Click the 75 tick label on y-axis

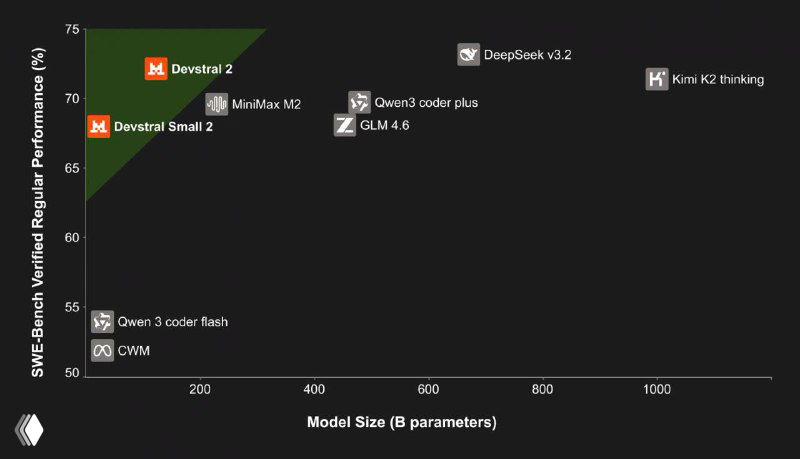pyautogui.click(x=71, y=30)
